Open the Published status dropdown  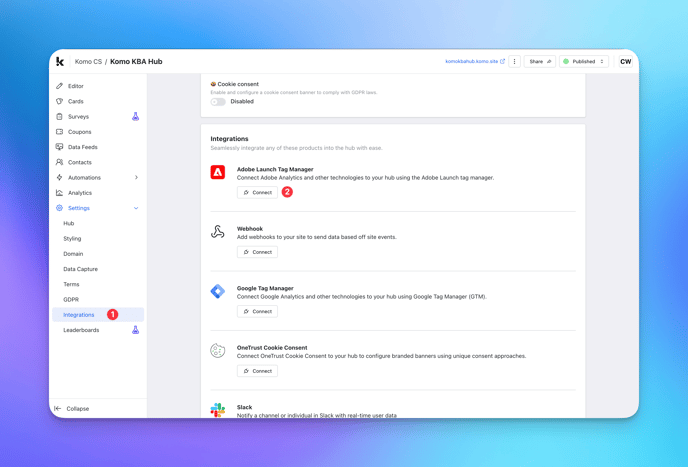coord(584,61)
